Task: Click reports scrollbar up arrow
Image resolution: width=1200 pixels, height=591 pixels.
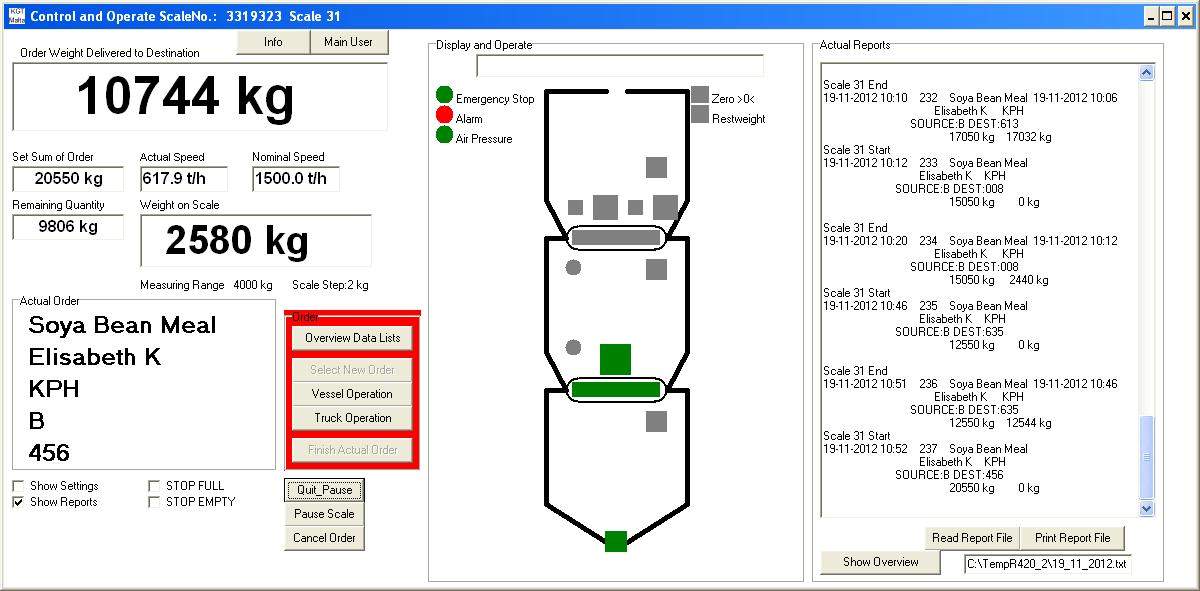Action: click(x=1147, y=73)
